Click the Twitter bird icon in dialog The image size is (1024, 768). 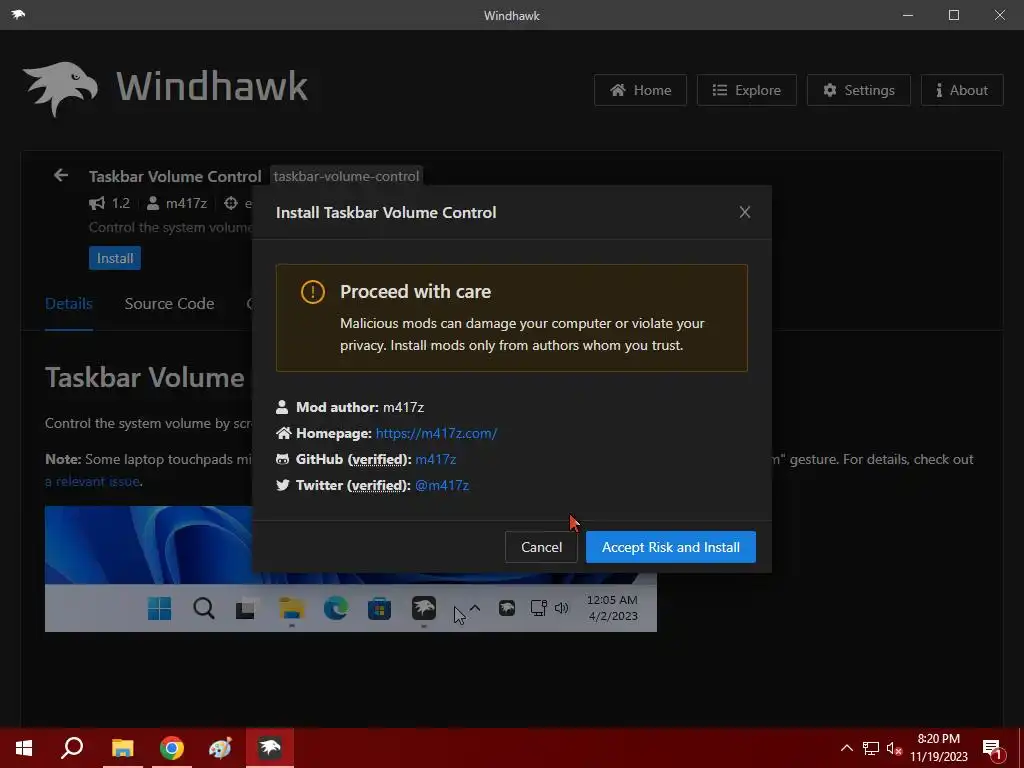click(x=282, y=485)
